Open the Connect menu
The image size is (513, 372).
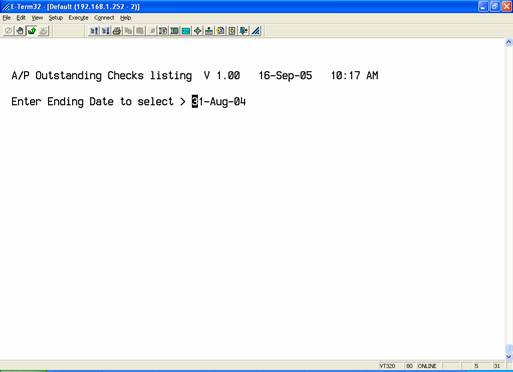(104, 18)
